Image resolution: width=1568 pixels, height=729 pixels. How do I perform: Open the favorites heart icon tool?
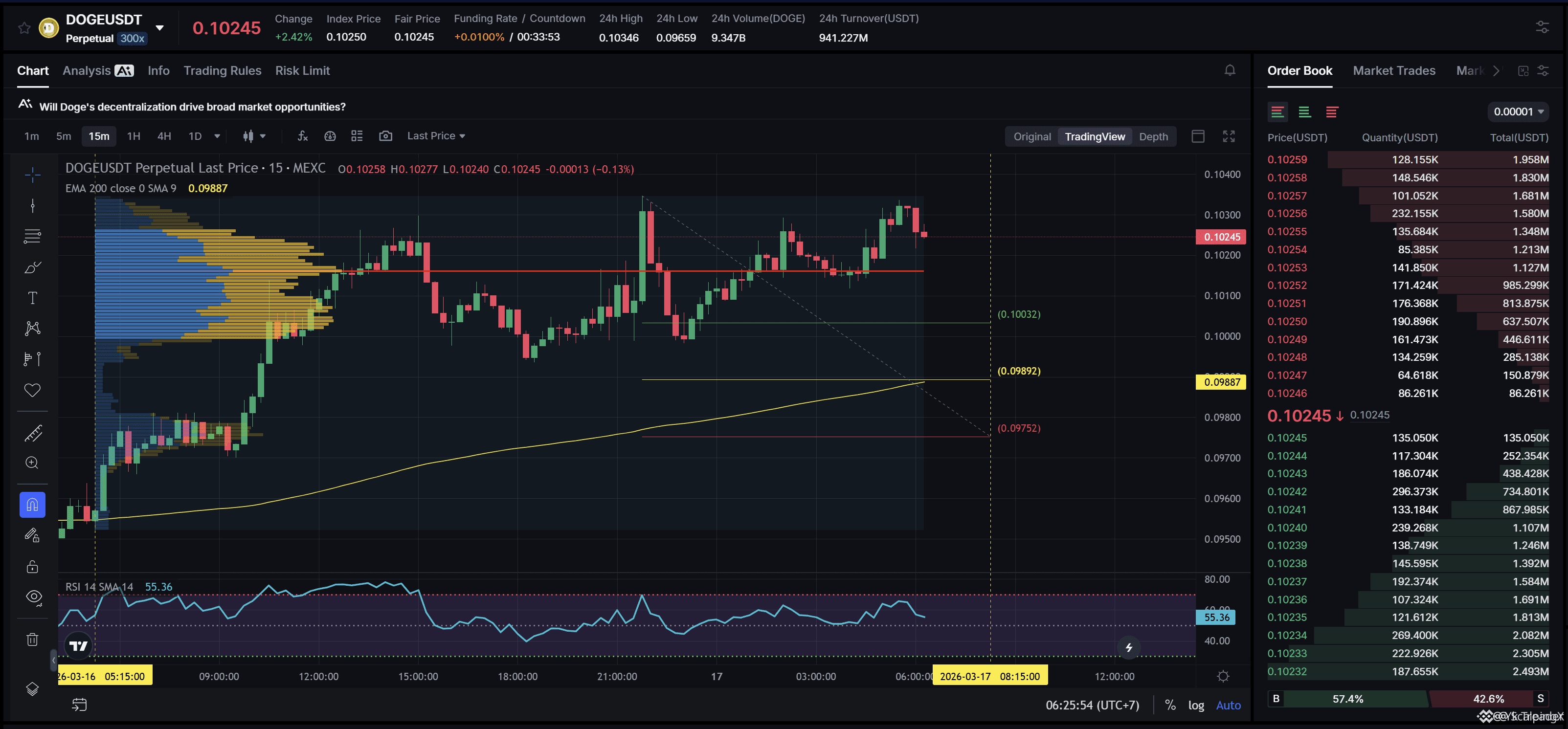(x=32, y=390)
